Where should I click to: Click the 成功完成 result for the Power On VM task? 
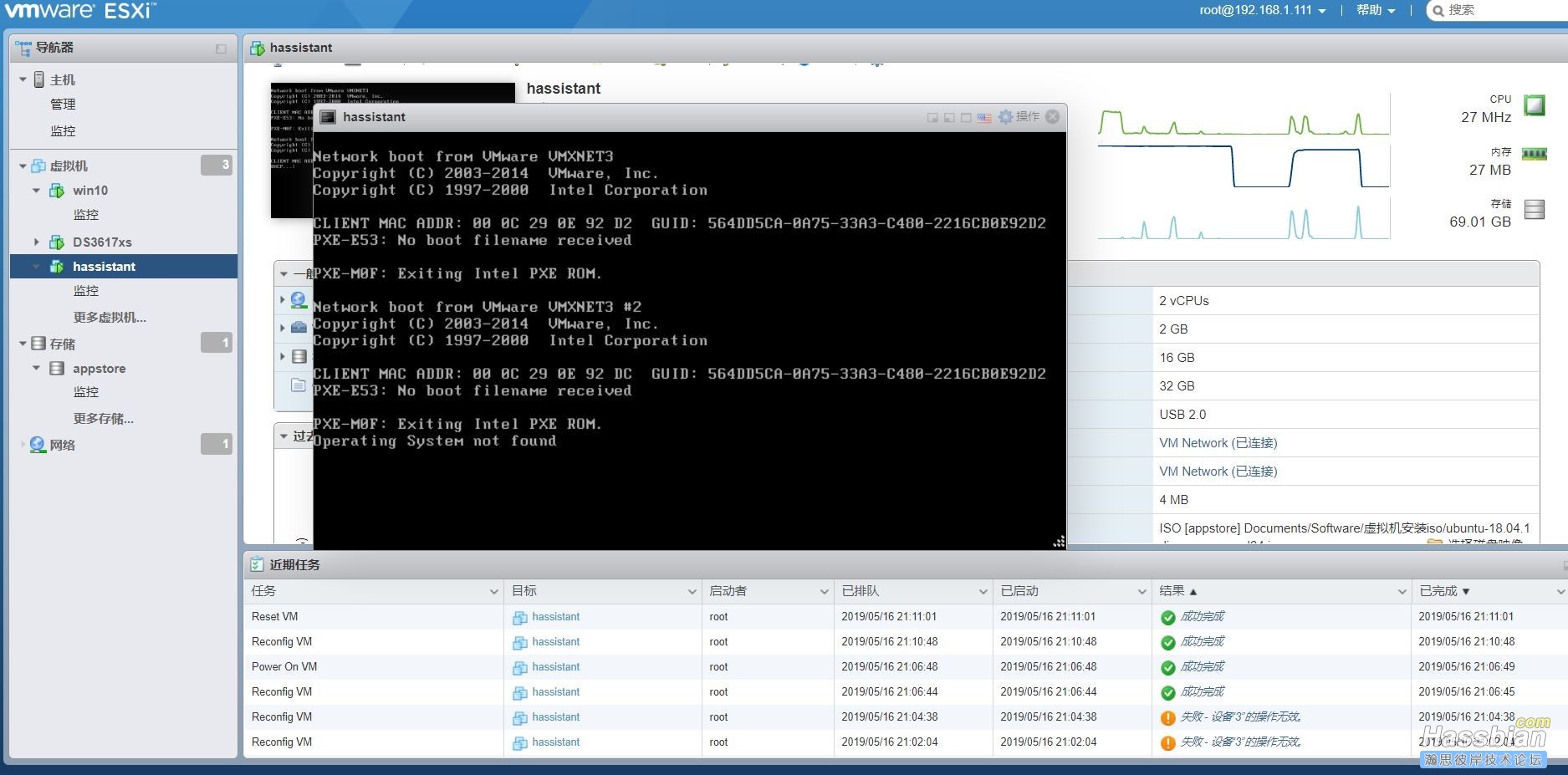[x=1202, y=667]
